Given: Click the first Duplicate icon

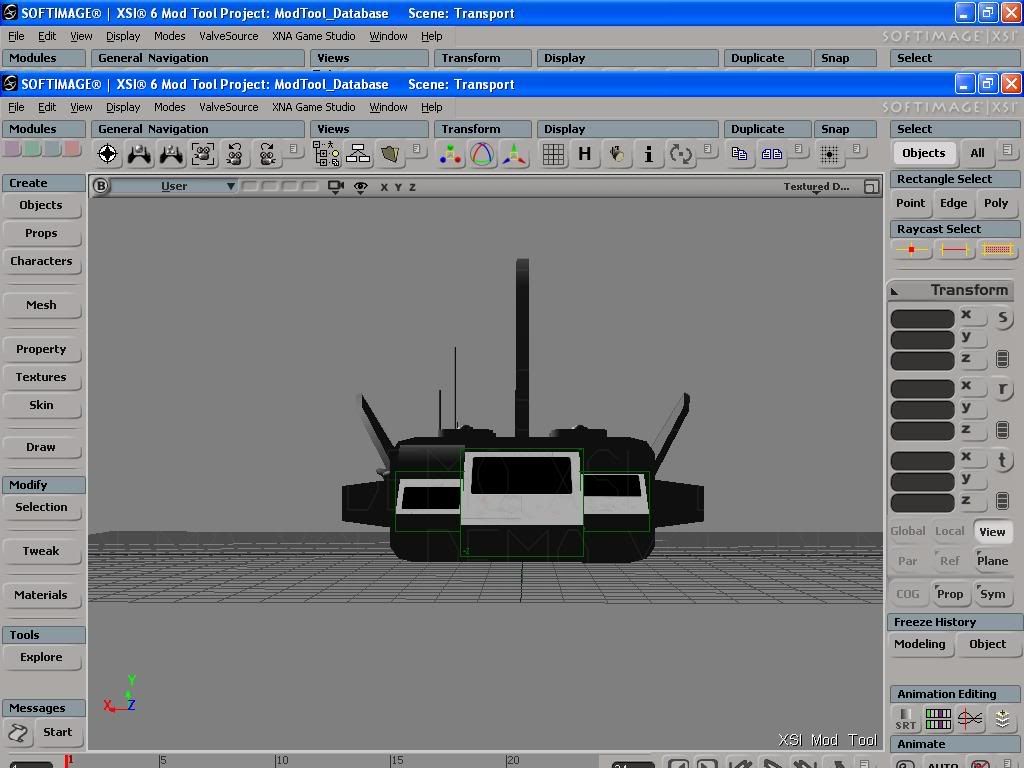Looking at the screenshot, I should 739,154.
